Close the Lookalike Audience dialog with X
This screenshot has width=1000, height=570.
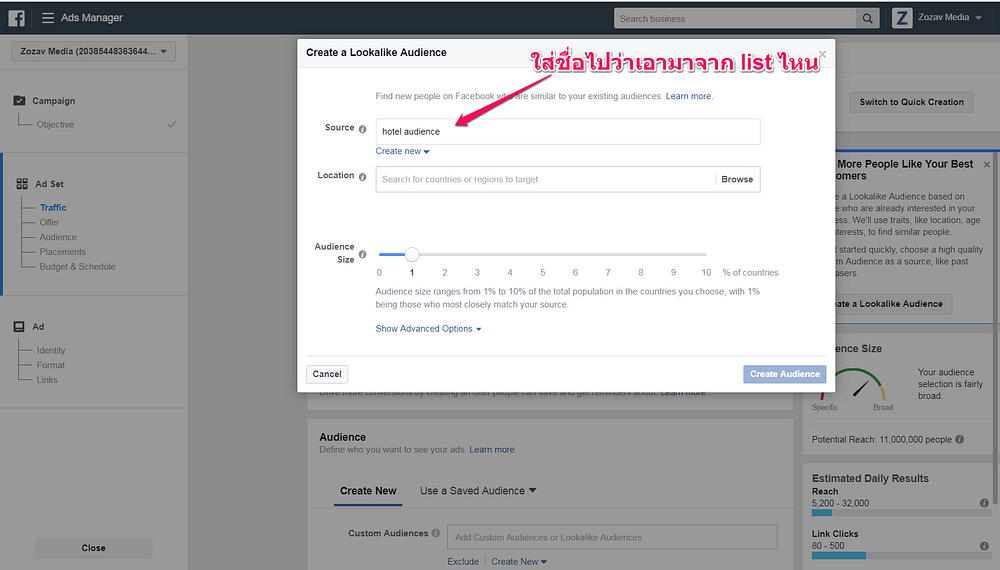[822, 54]
